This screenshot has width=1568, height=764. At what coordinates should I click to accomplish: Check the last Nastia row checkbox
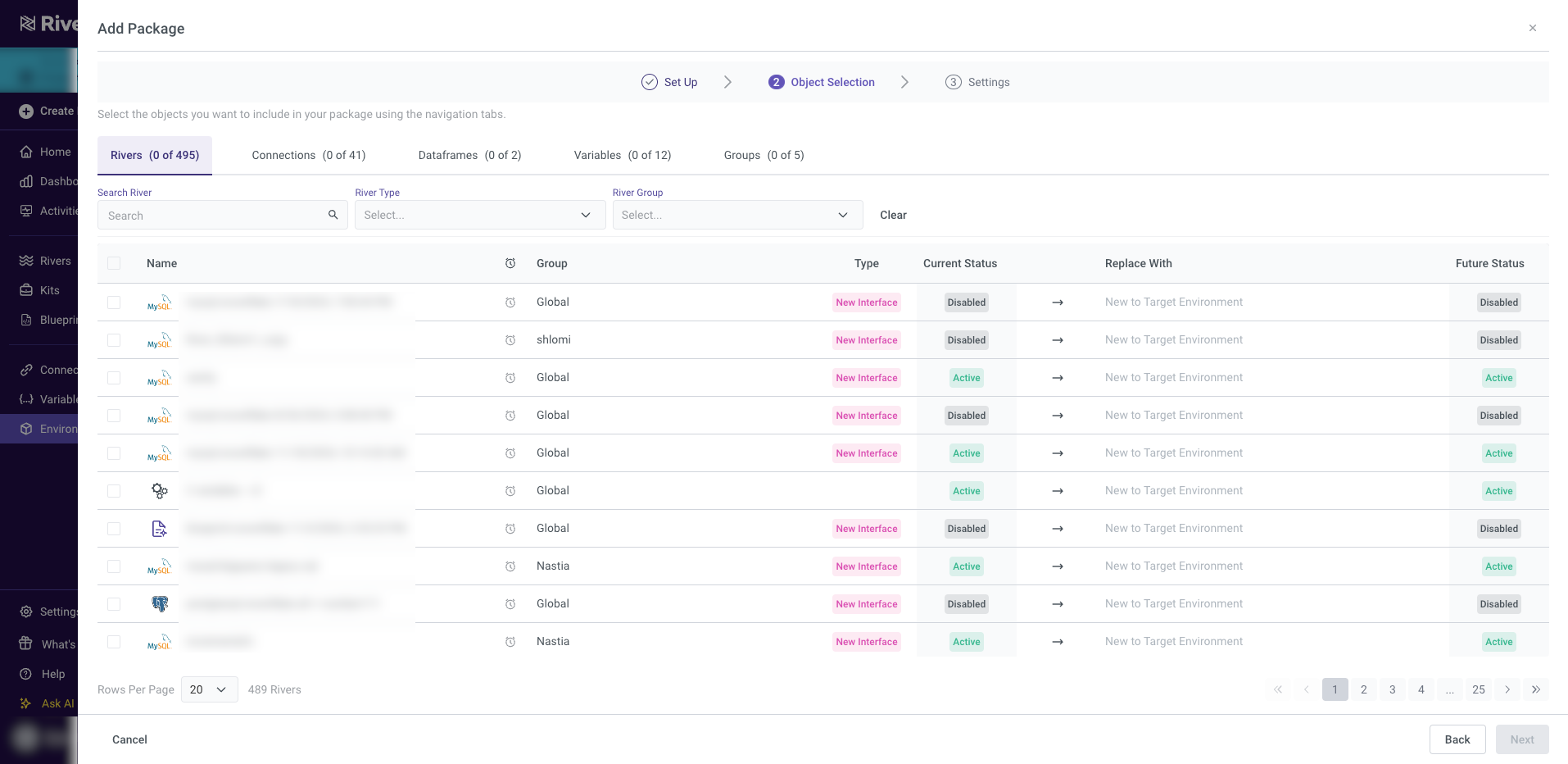(x=114, y=642)
